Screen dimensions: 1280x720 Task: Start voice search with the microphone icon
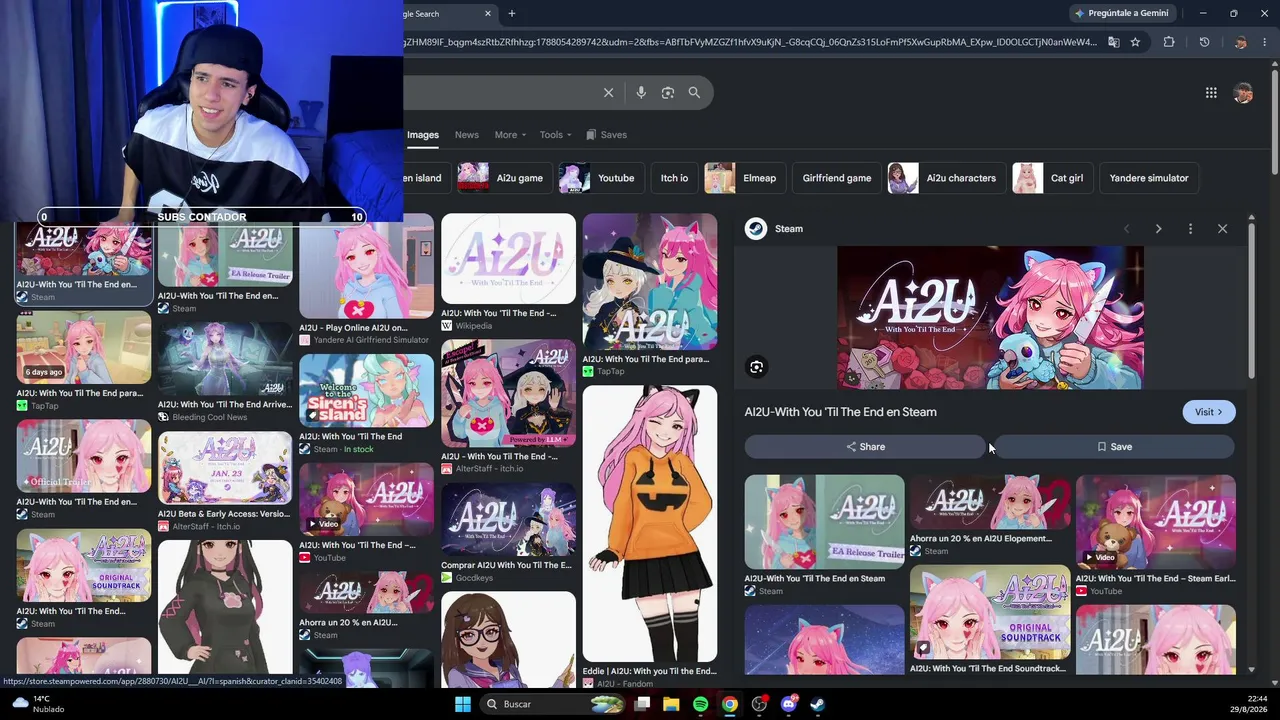tap(641, 93)
